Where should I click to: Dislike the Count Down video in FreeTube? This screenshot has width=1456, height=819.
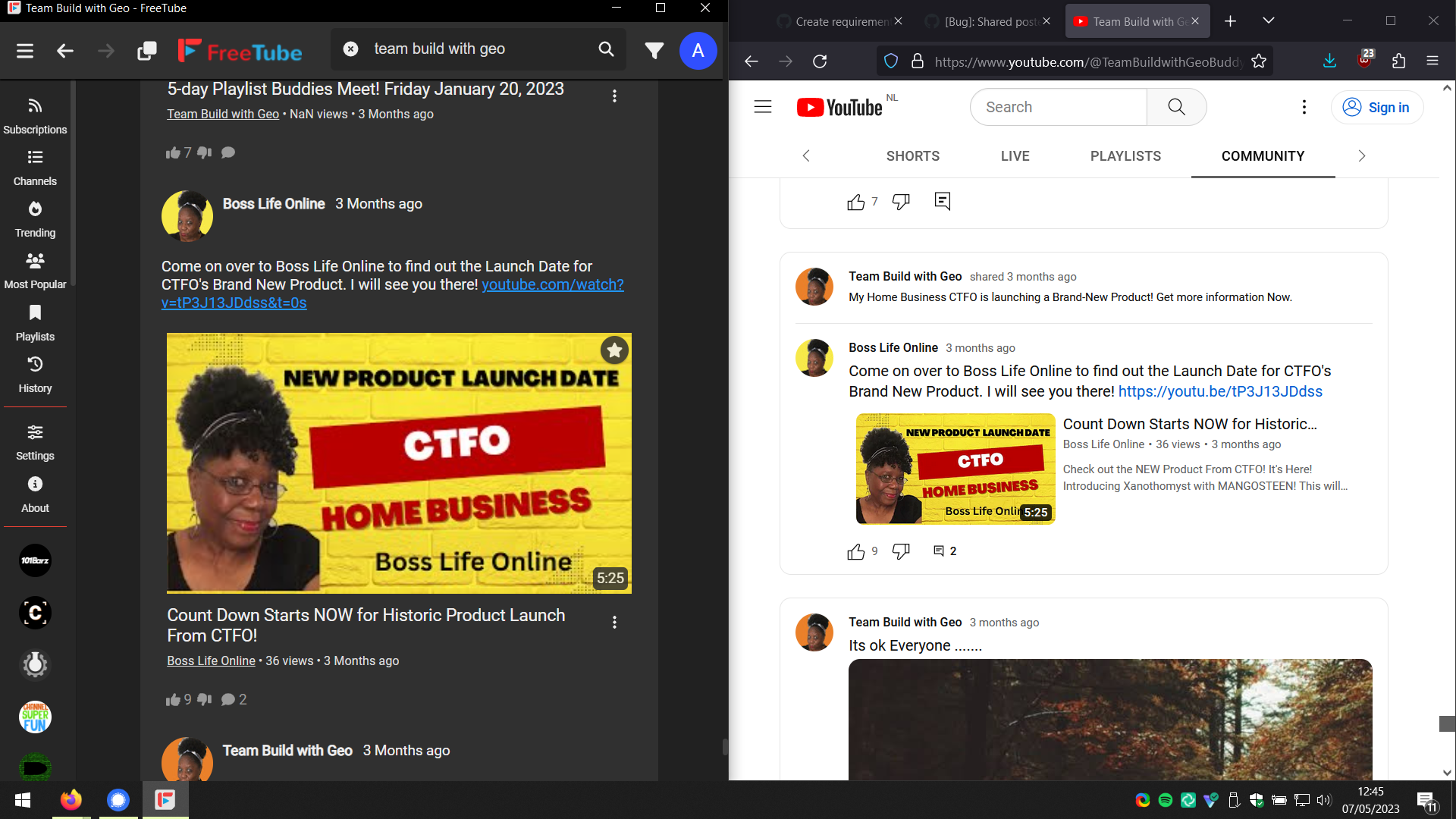(203, 699)
